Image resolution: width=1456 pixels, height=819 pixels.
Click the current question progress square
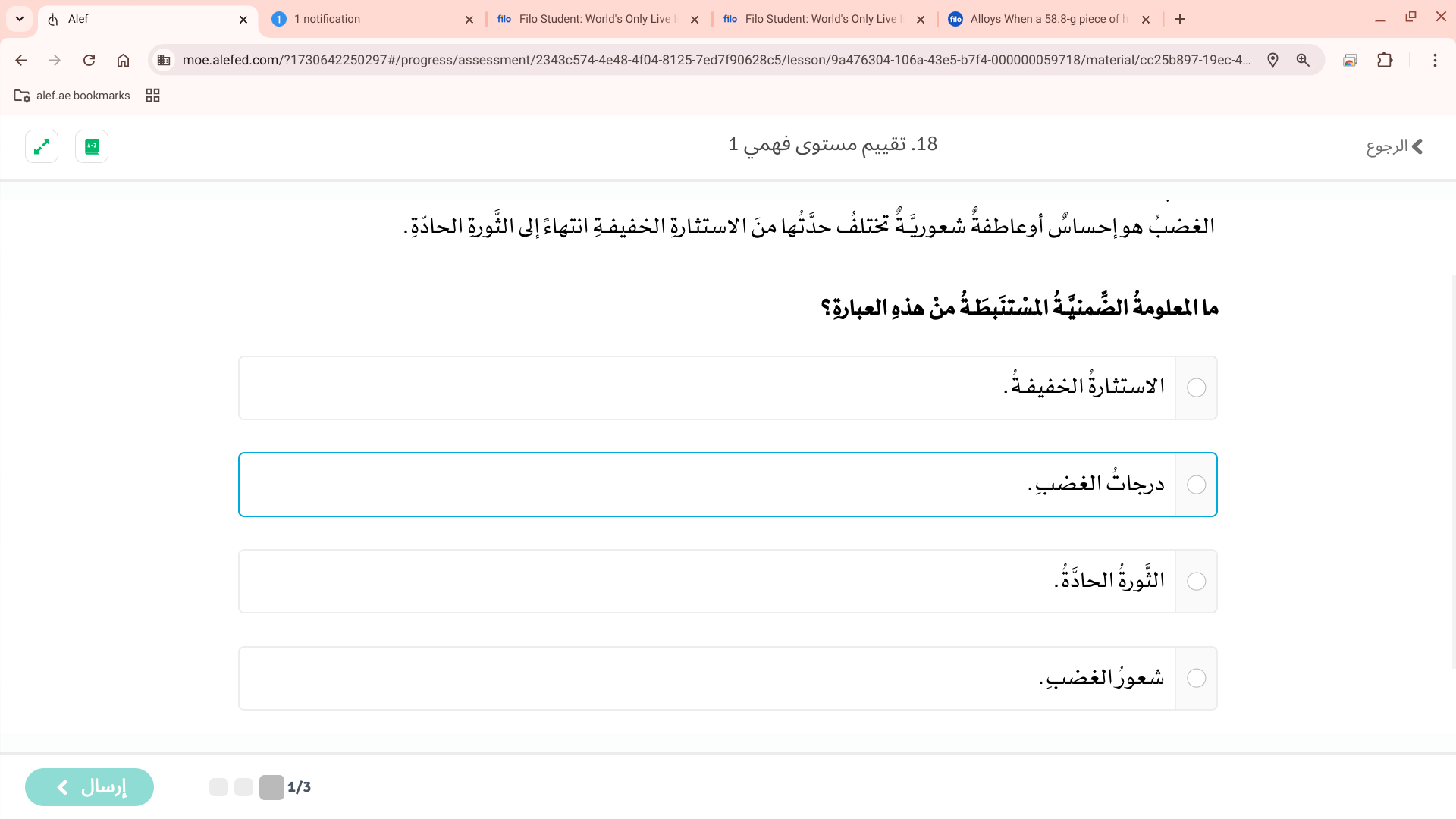pos(271,787)
